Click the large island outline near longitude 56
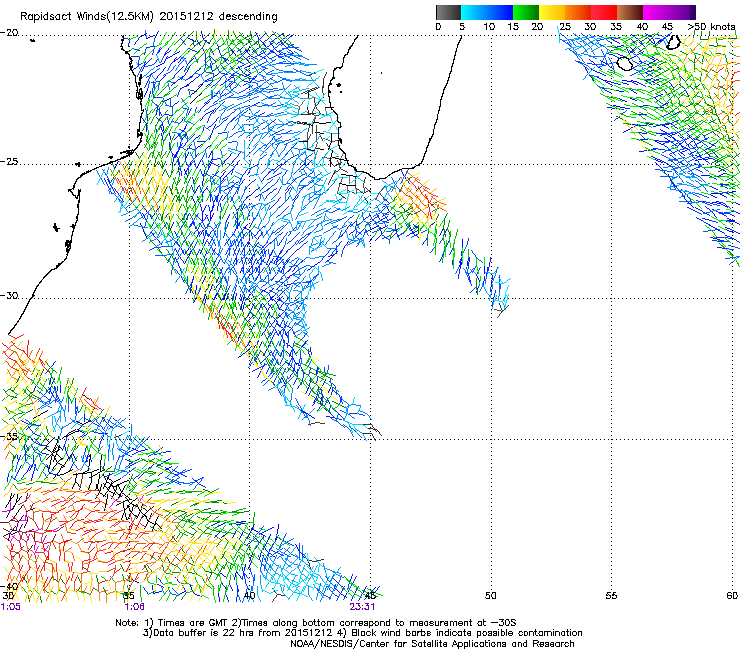The width and height of the screenshot is (740, 650). tap(625, 63)
